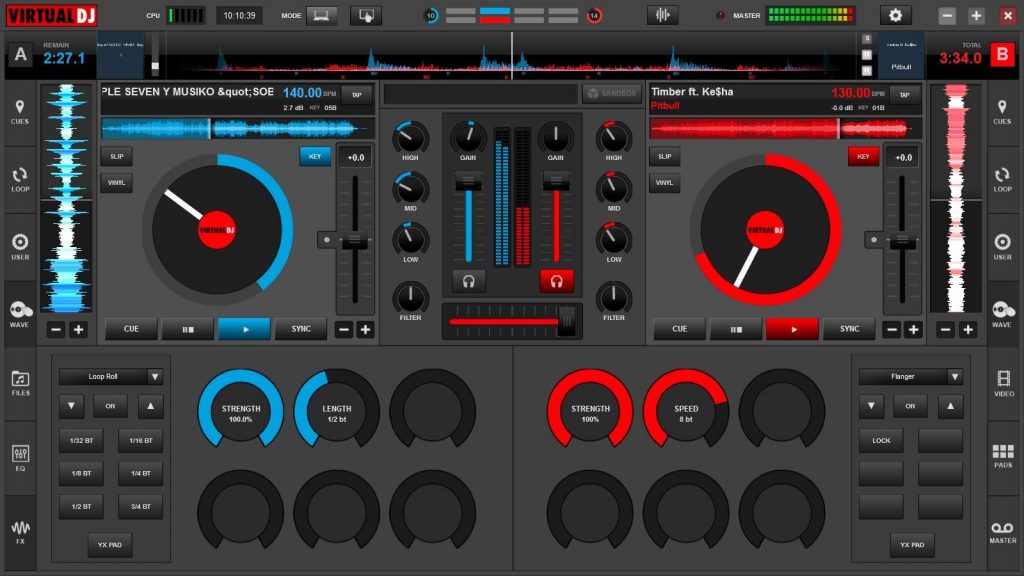Toggle left deck headphone cue
1024x576 pixels.
pos(468,281)
